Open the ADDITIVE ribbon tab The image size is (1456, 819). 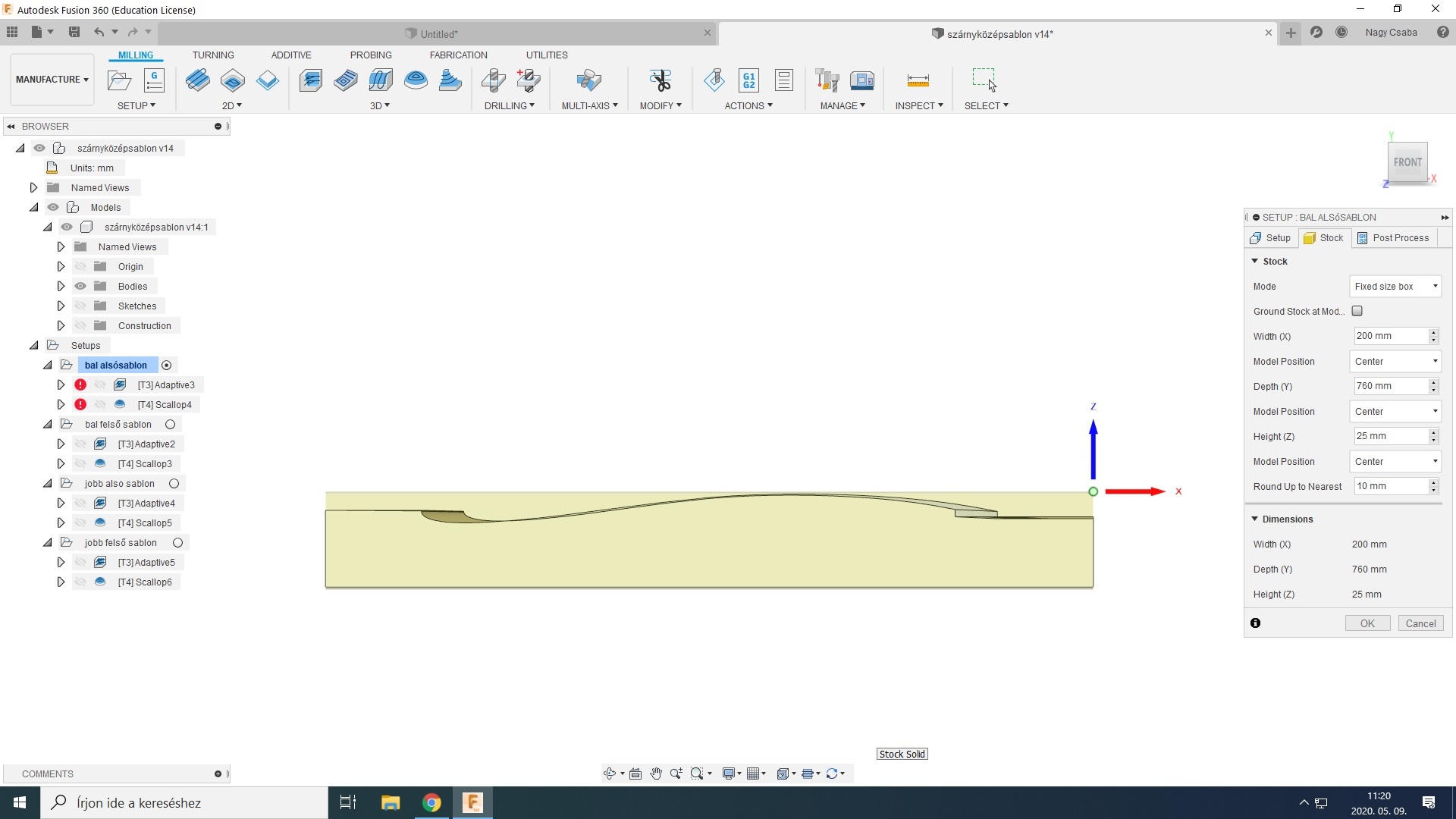click(x=291, y=55)
